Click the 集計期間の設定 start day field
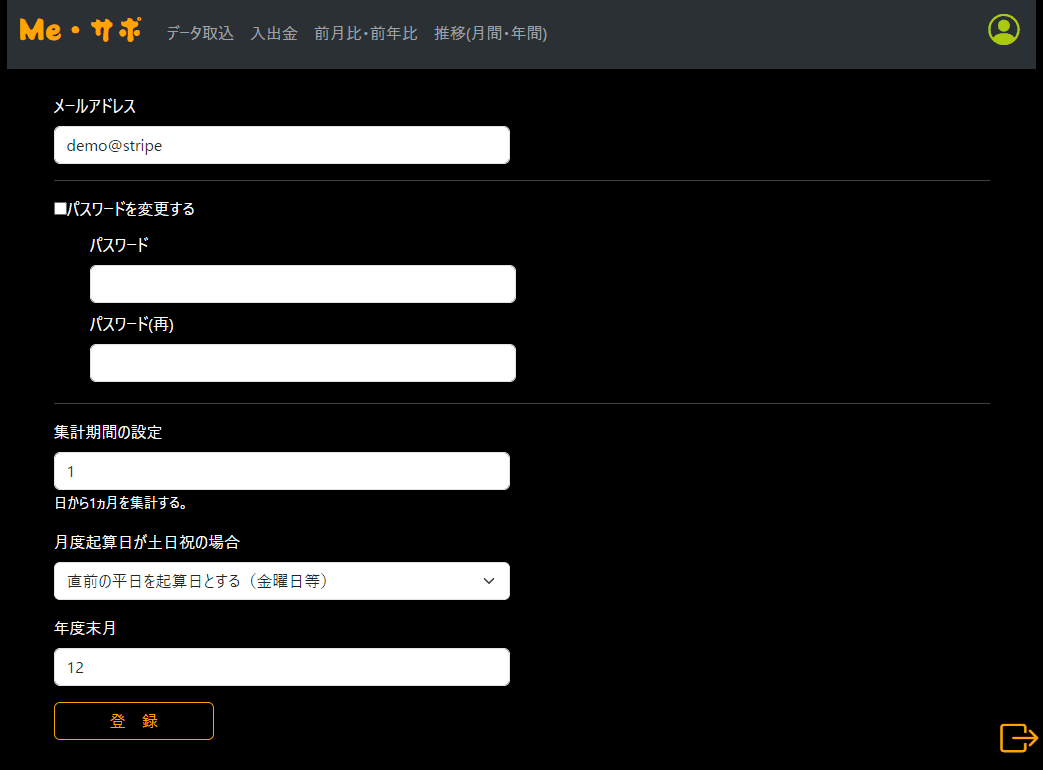1043x770 pixels. (281, 471)
